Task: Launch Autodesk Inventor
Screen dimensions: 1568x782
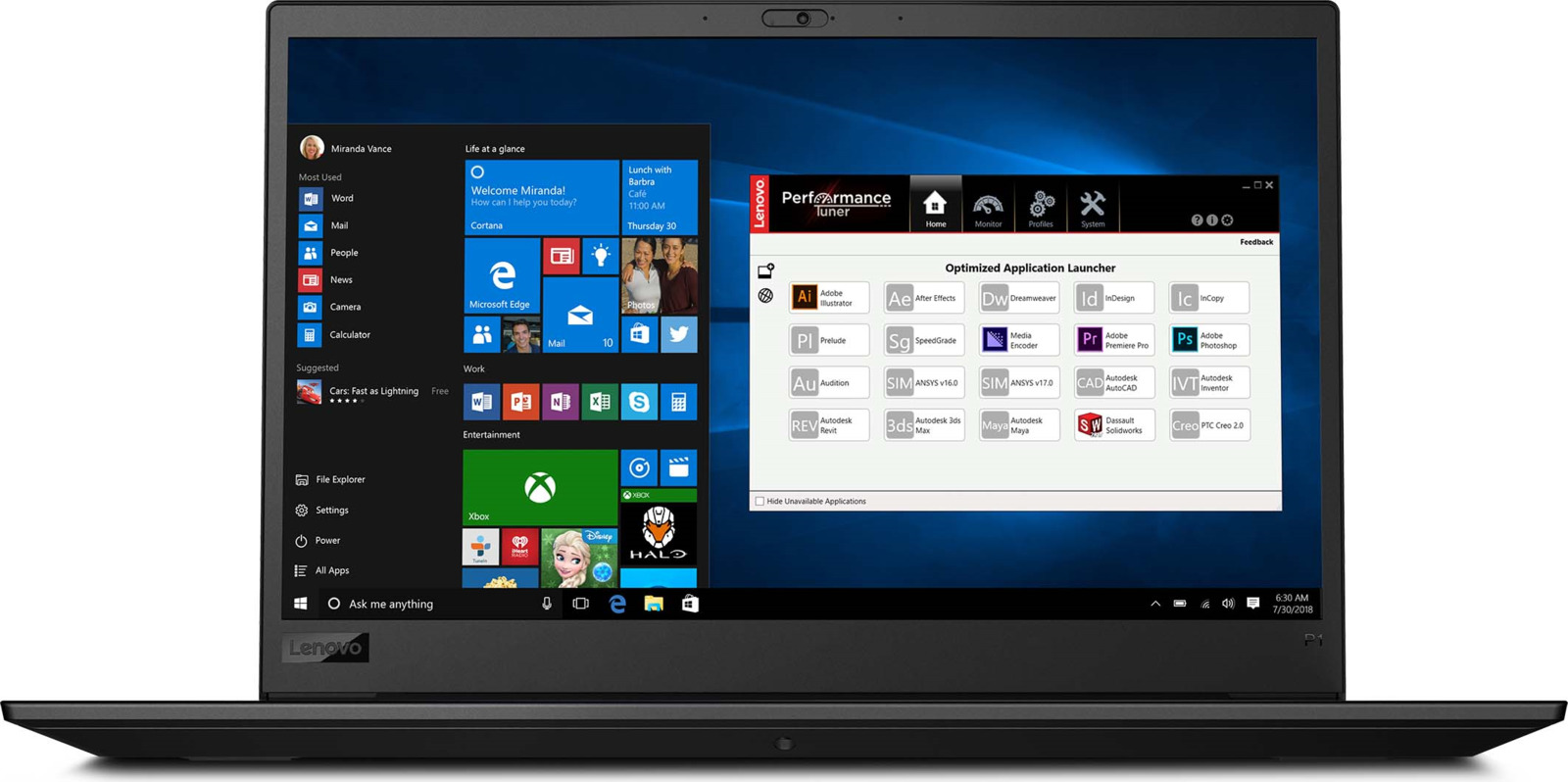Action: click(1209, 383)
